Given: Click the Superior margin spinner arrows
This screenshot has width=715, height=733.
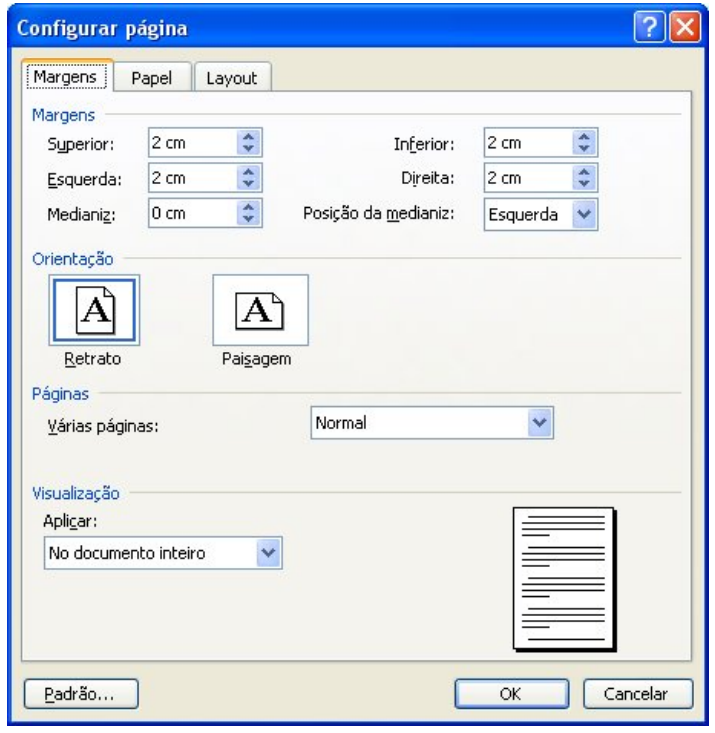Looking at the screenshot, I should [249, 143].
